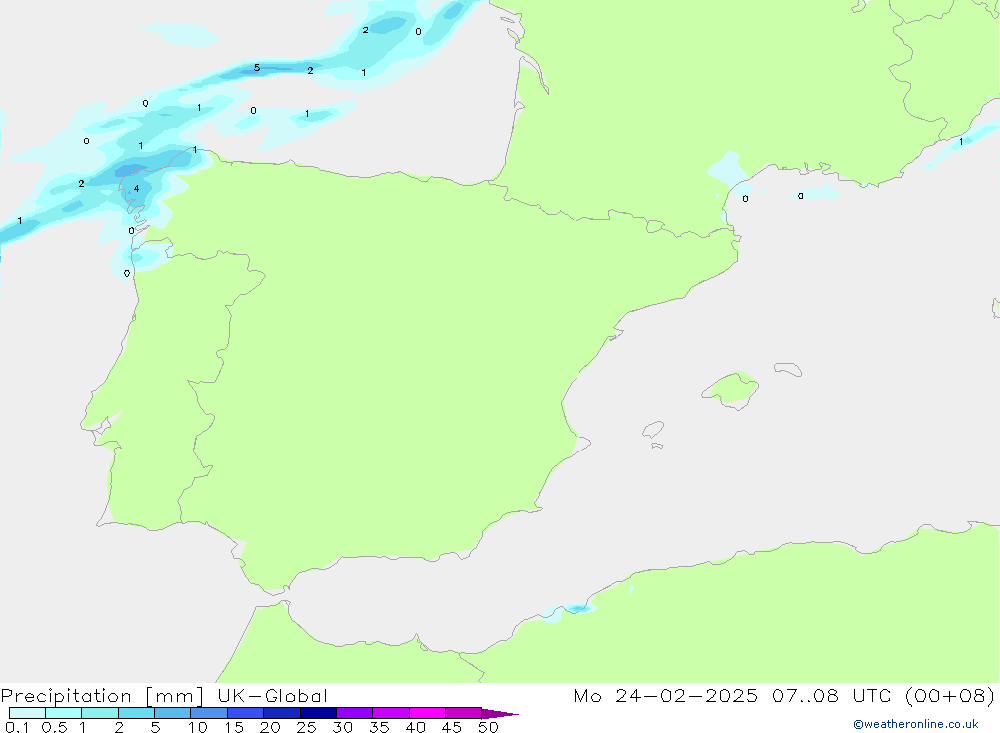Screen dimensions: 1000x733
Task: Click the legend arrow tip above 50 mm
Action: (500, 714)
